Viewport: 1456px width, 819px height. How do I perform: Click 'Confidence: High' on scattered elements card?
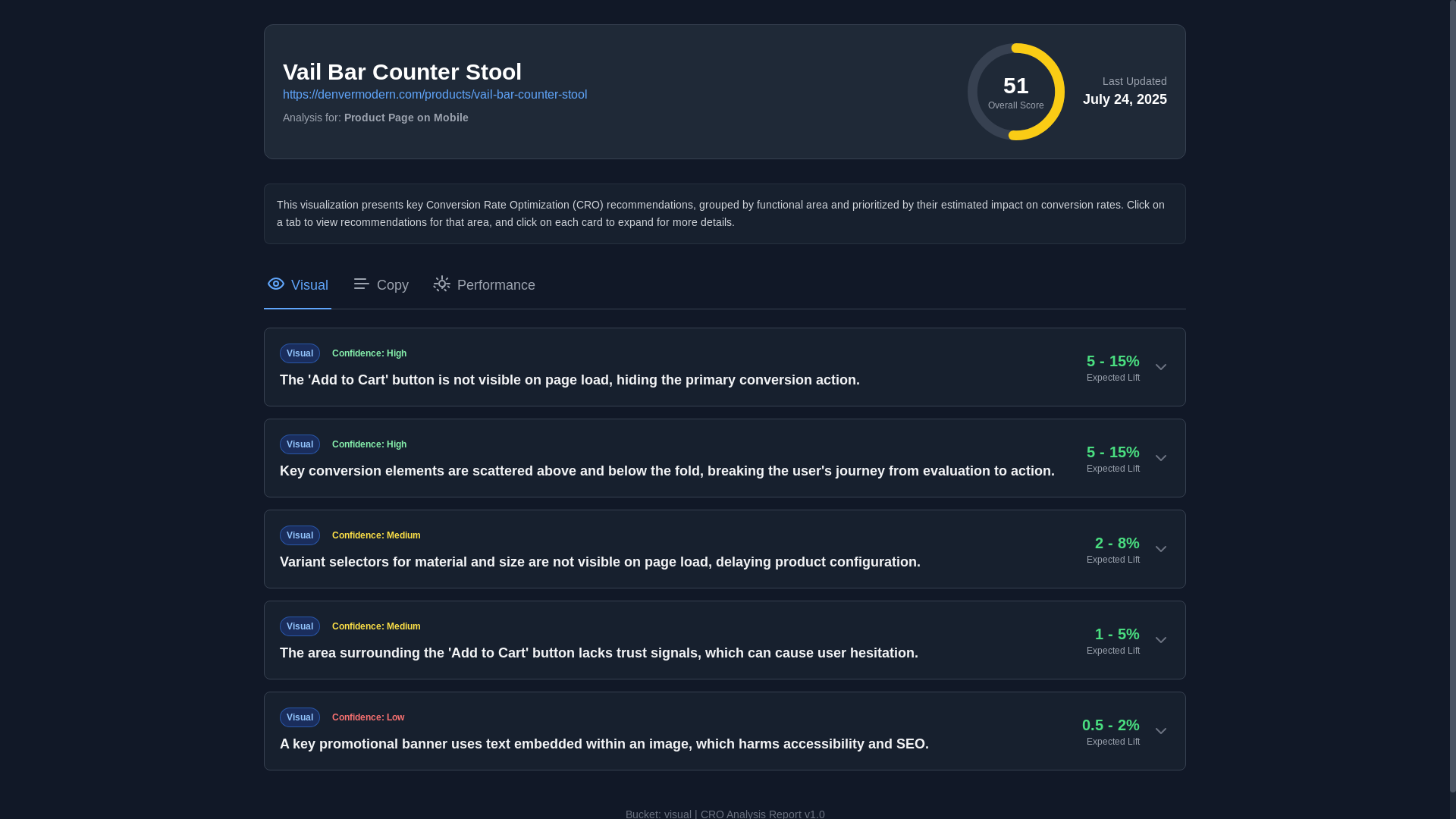click(369, 444)
